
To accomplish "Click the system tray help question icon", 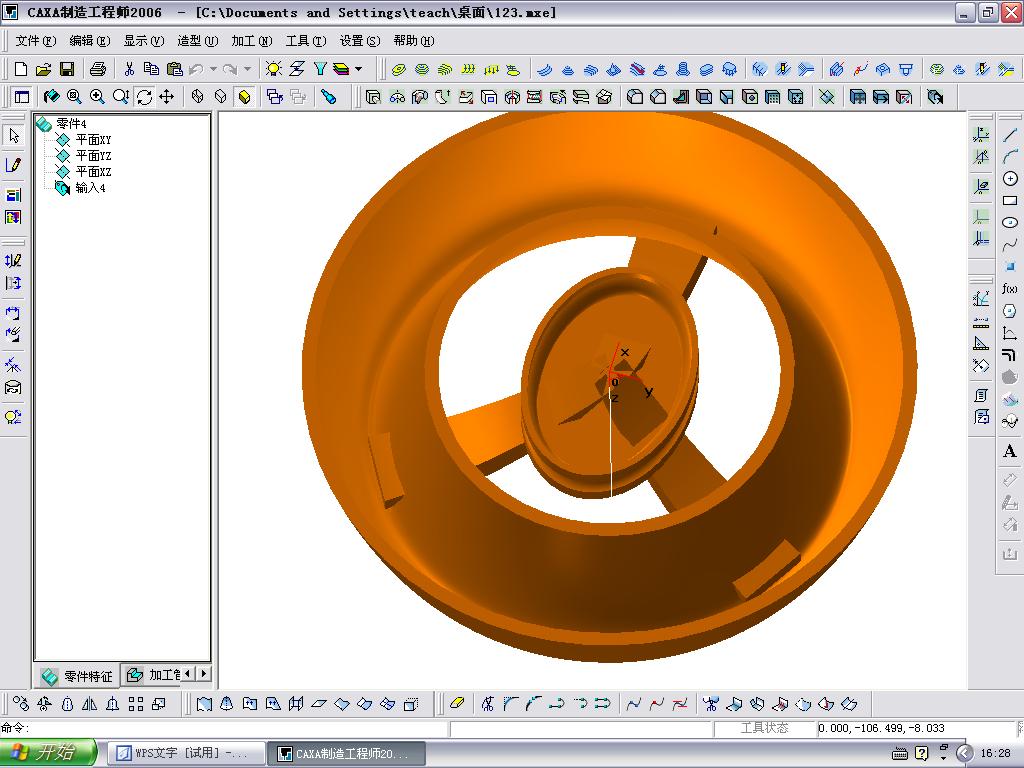I will click(x=921, y=754).
